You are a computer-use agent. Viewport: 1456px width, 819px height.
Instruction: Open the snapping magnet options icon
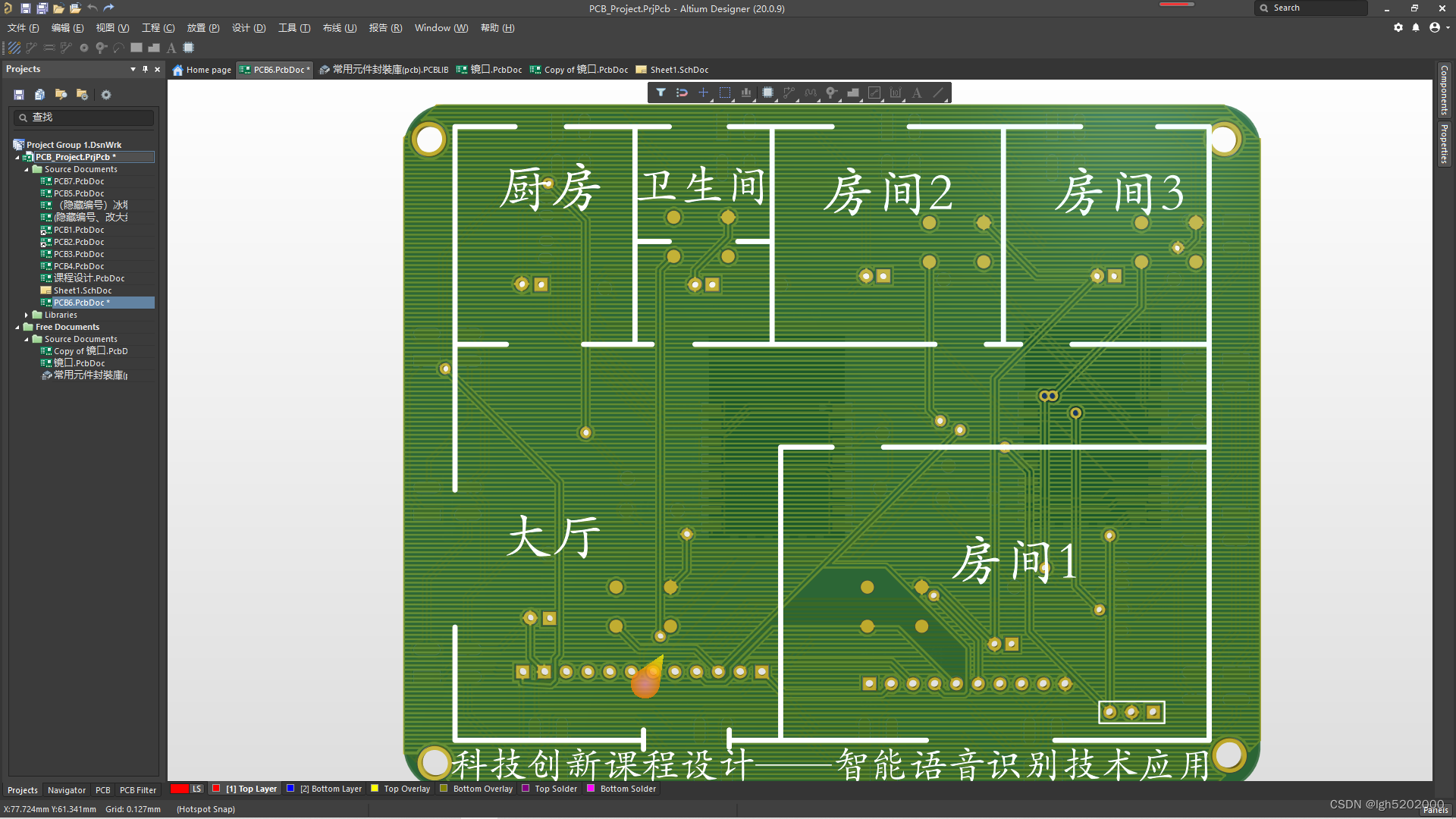coord(682,93)
